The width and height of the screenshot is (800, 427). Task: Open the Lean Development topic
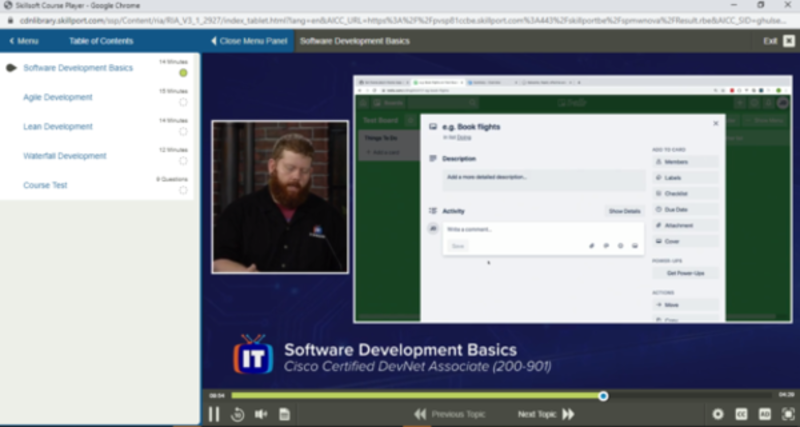click(x=58, y=127)
